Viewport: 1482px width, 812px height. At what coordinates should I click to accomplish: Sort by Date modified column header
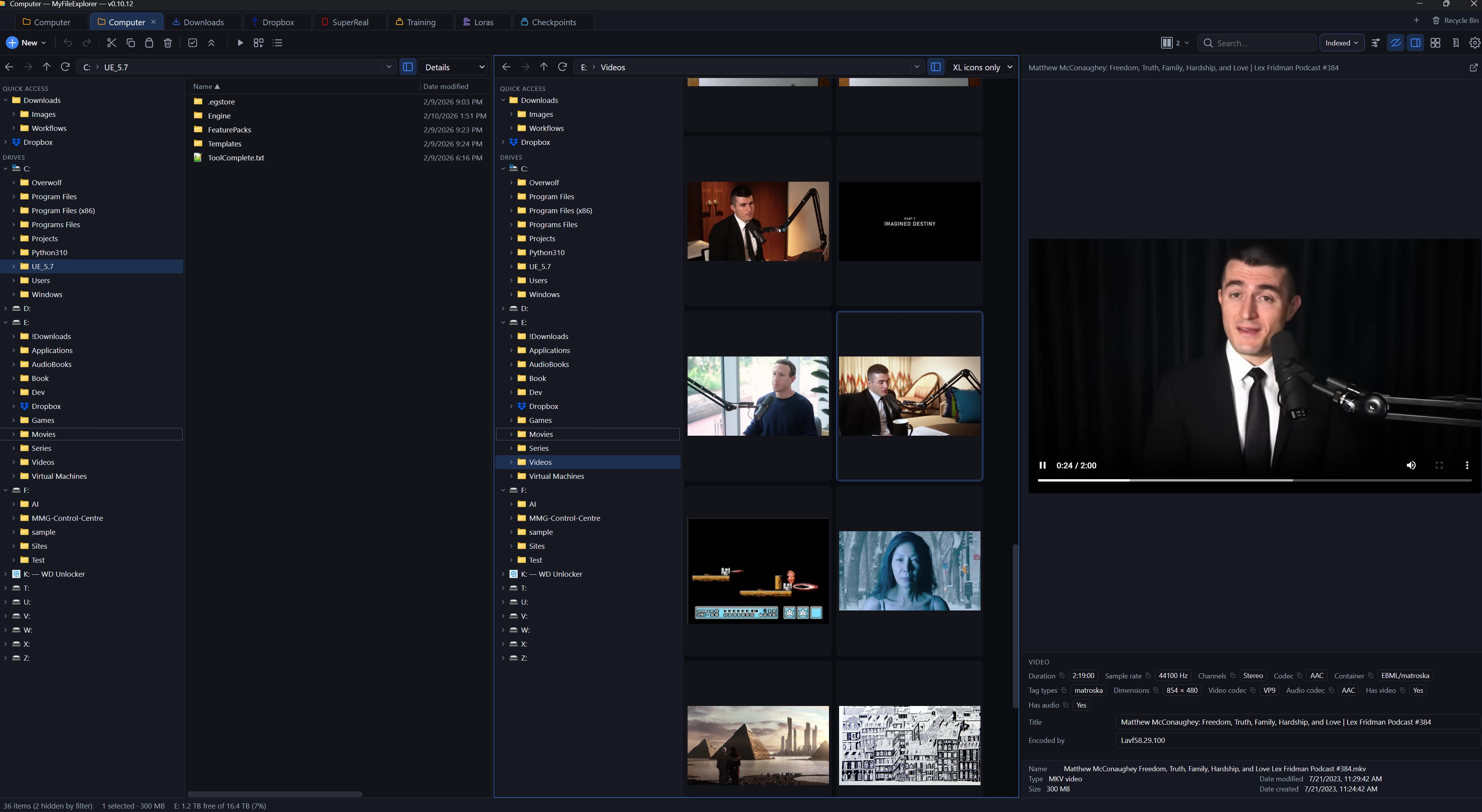tap(446, 86)
